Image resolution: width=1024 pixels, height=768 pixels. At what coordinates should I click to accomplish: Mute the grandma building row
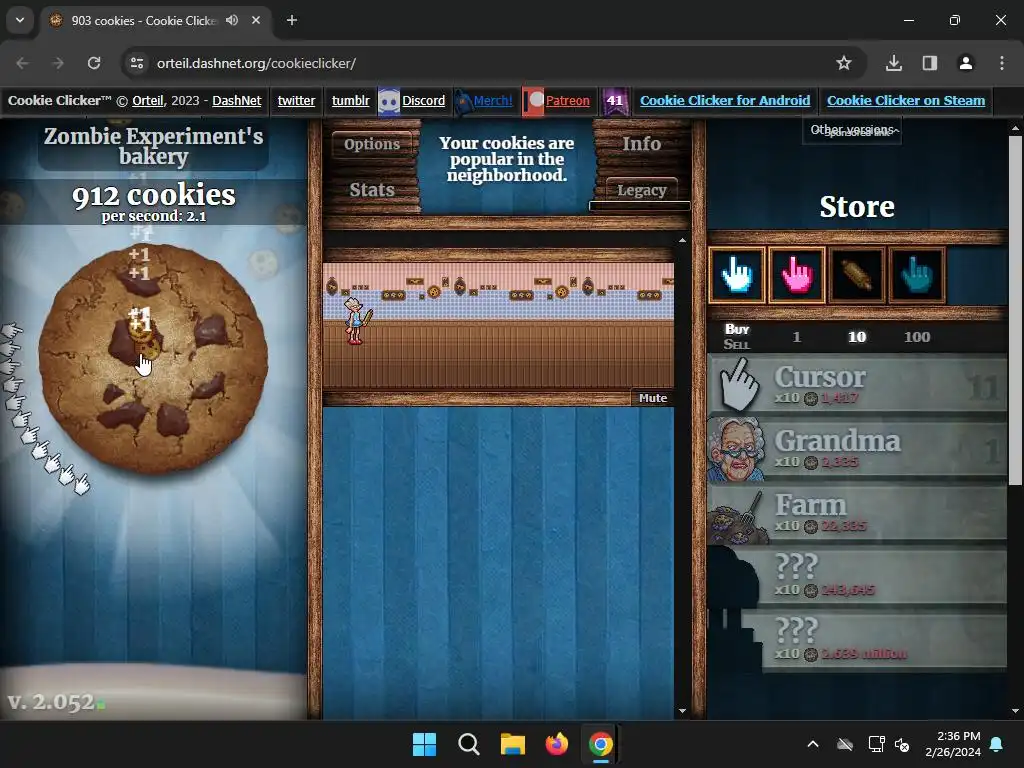tap(652, 398)
